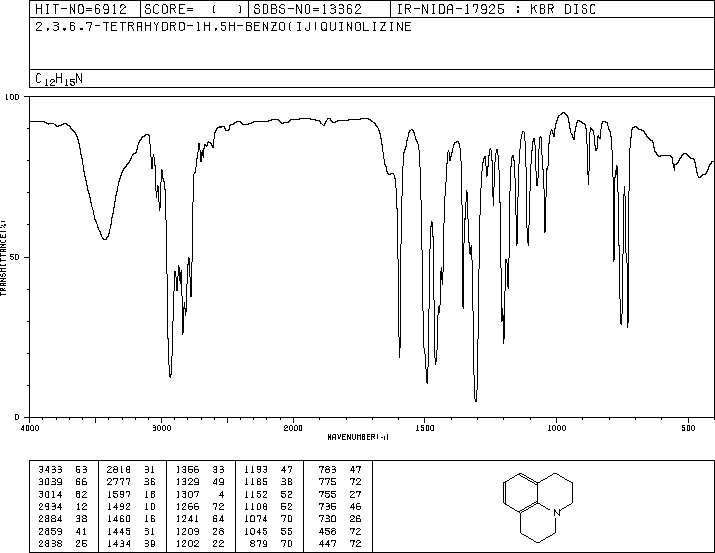Click the 1266 peak table entry

(x=187, y=506)
